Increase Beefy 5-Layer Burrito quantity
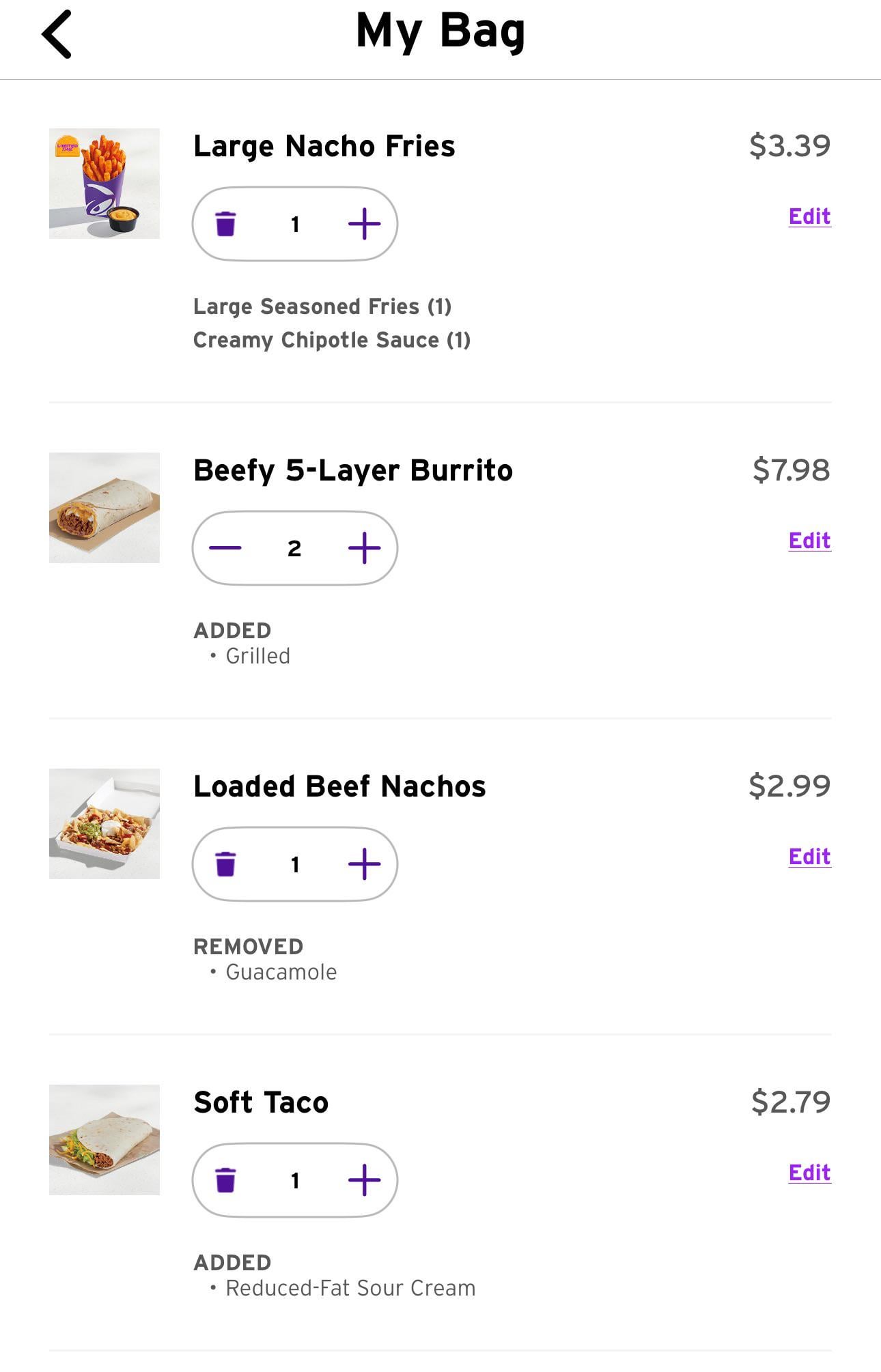881x1372 pixels. pos(364,548)
